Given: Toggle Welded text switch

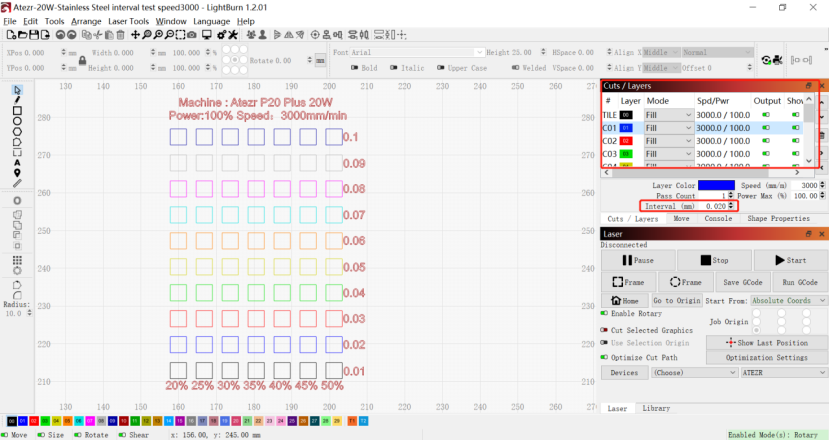Looking at the screenshot, I should point(515,68).
